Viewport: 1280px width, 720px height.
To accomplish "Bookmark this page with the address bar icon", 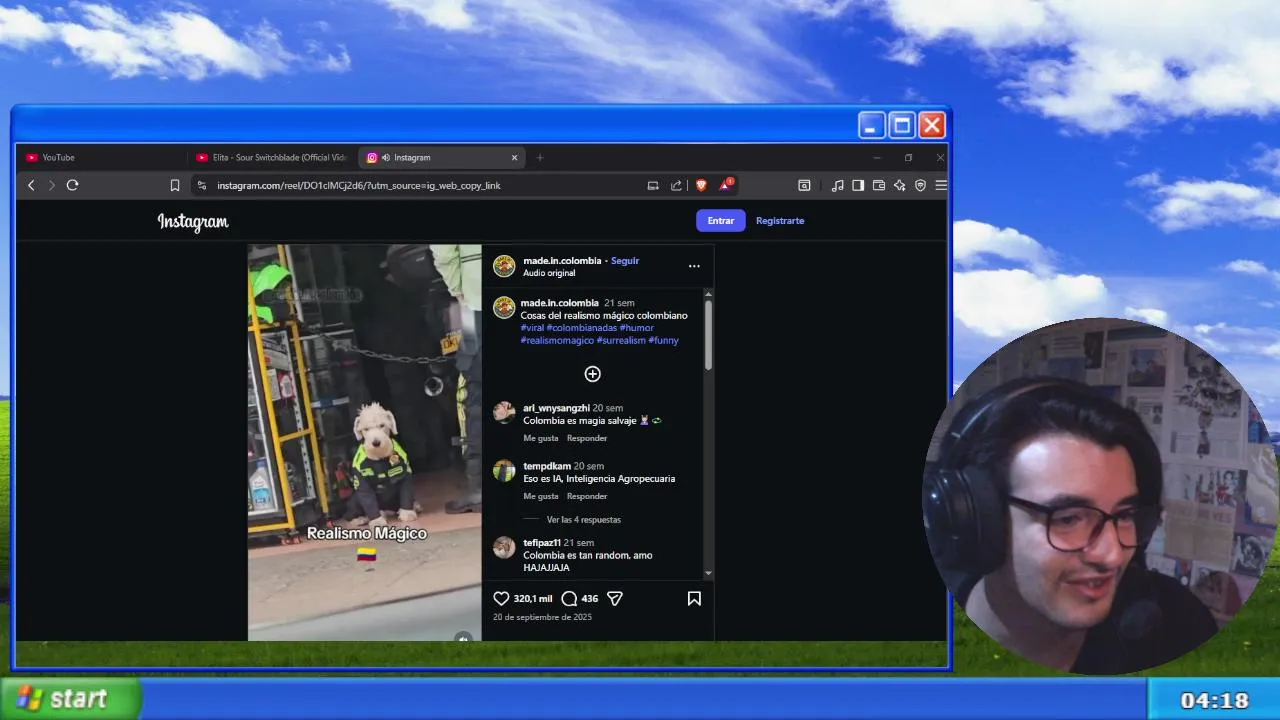I will click(x=175, y=185).
